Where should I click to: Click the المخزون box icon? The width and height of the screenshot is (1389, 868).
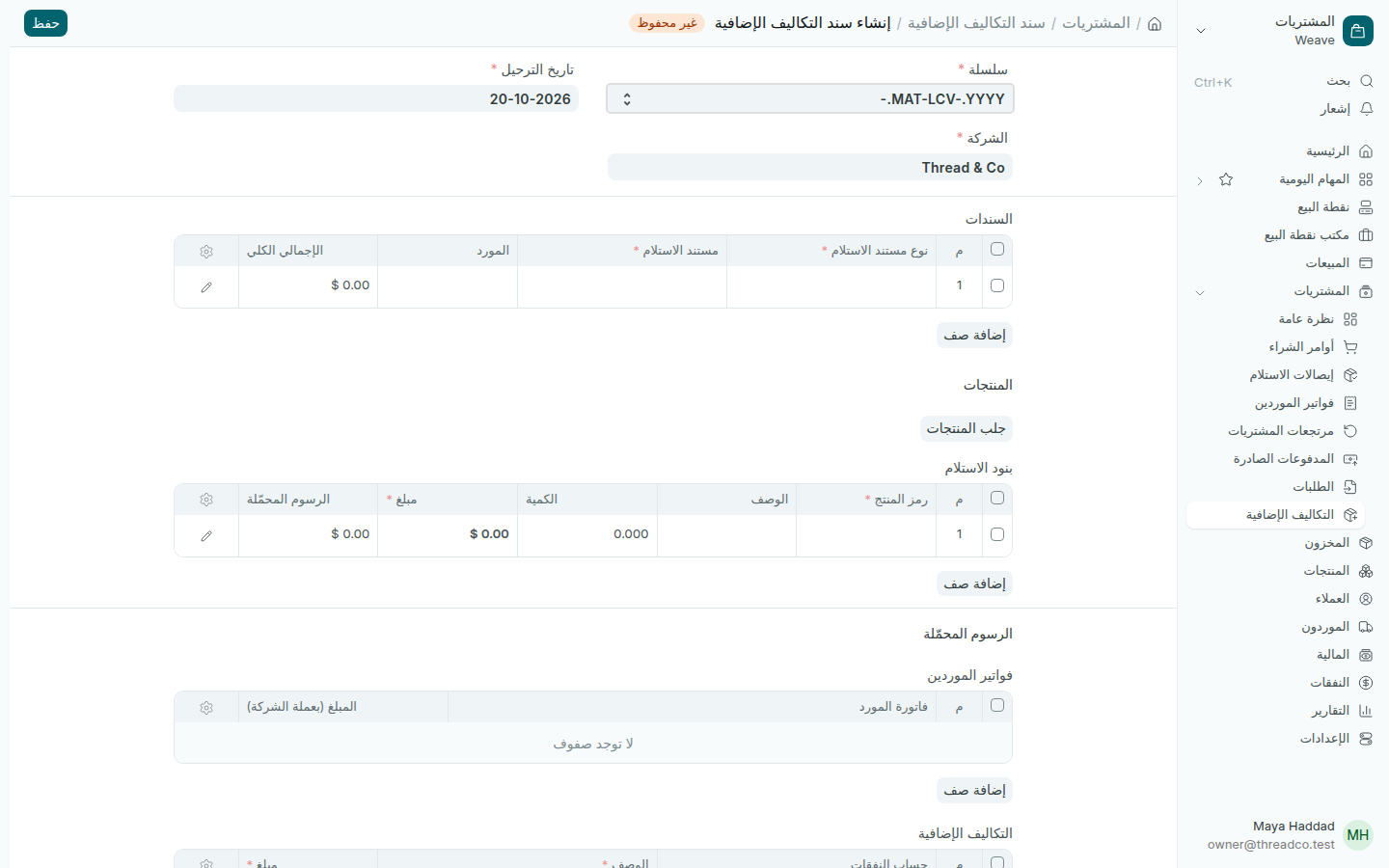[x=1366, y=543]
